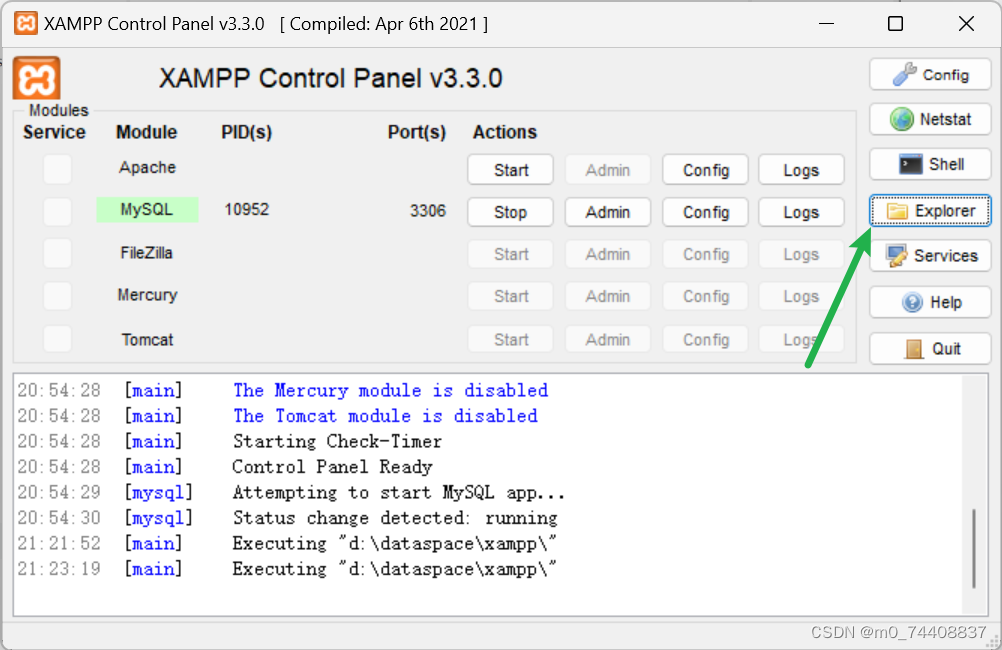This screenshot has height=650, width=1002.
Task: Click the XAMPP title bar icon
Action: [26, 24]
